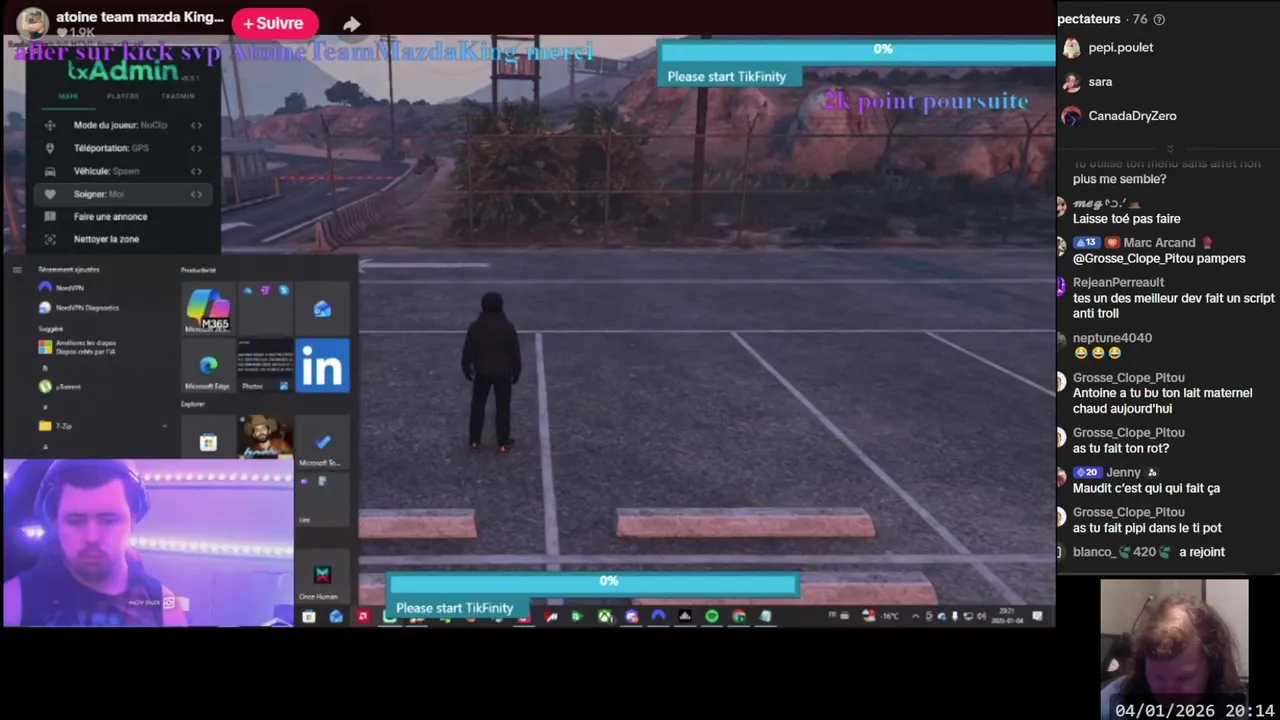Open the Mail tile in Productivité group

[x=322, y=309]
